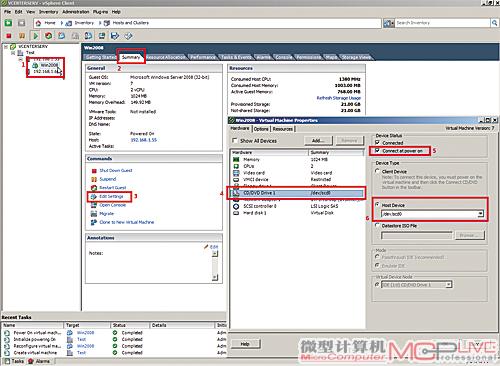Click the Home icon in navigation bar
Screen dimensions: 500x366
39,23
